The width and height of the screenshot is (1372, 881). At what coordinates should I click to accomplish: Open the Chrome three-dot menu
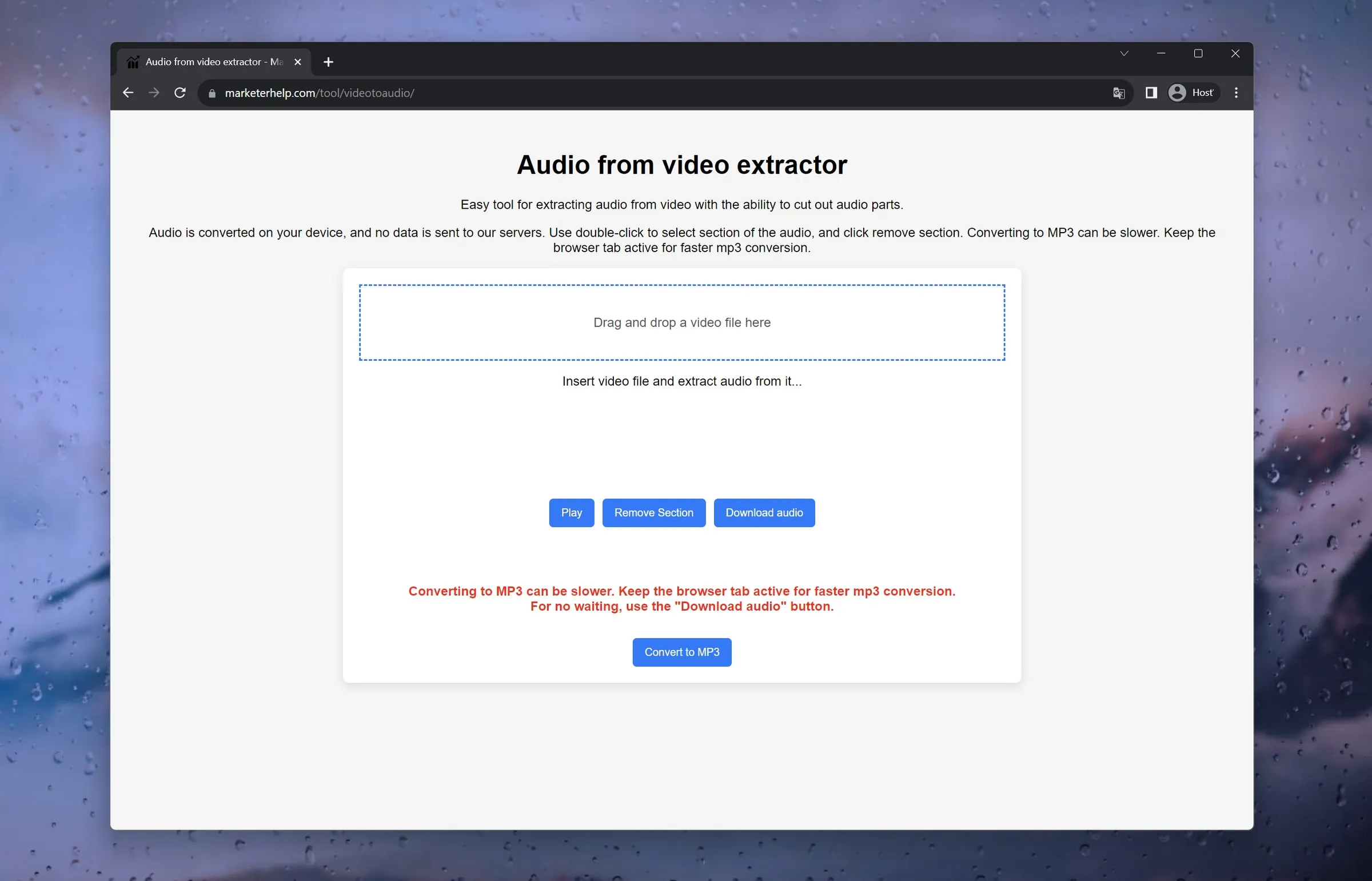[x=1235, y=92]
